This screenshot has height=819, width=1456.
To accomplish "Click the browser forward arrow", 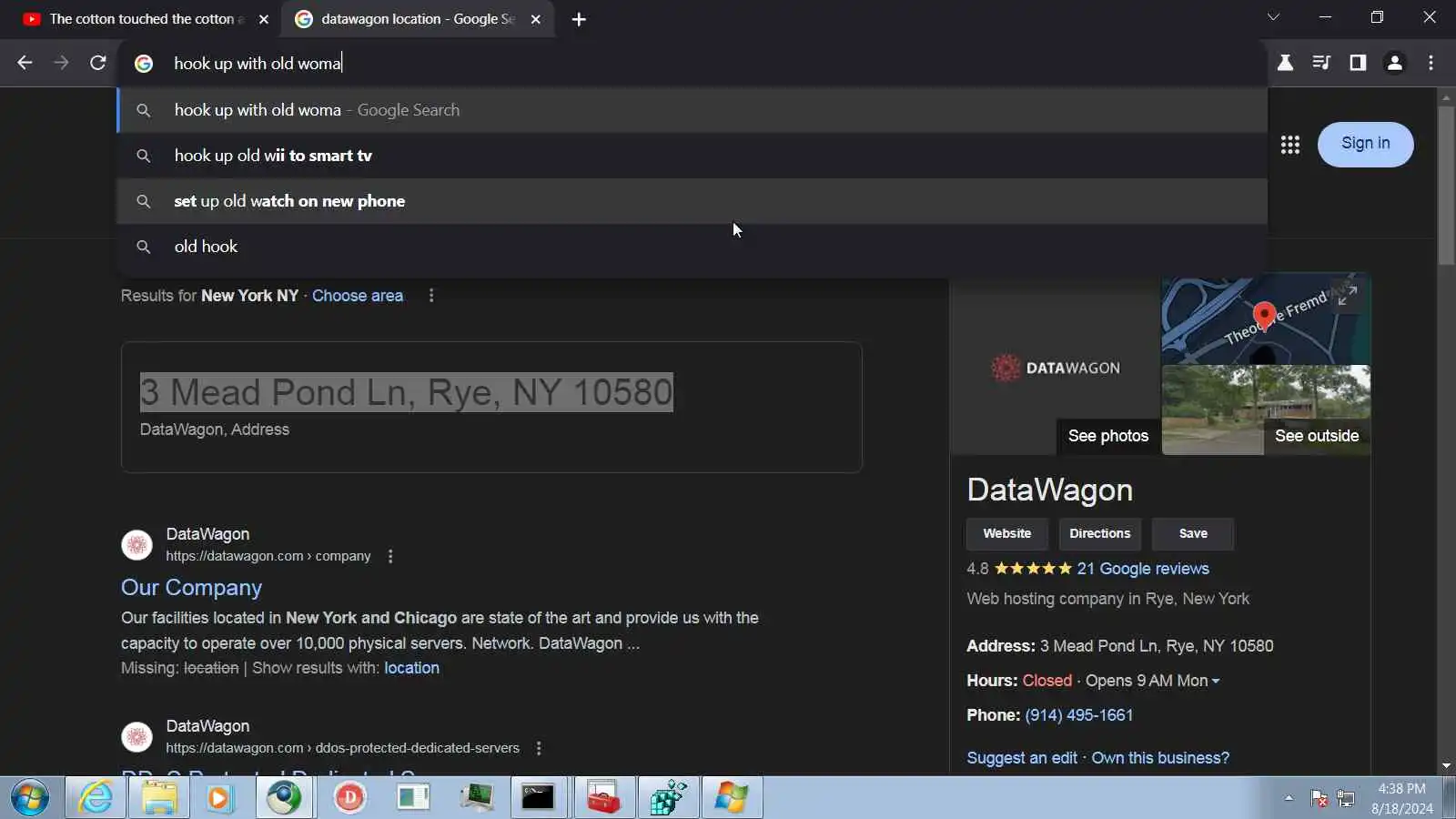I will pos(61,63).
